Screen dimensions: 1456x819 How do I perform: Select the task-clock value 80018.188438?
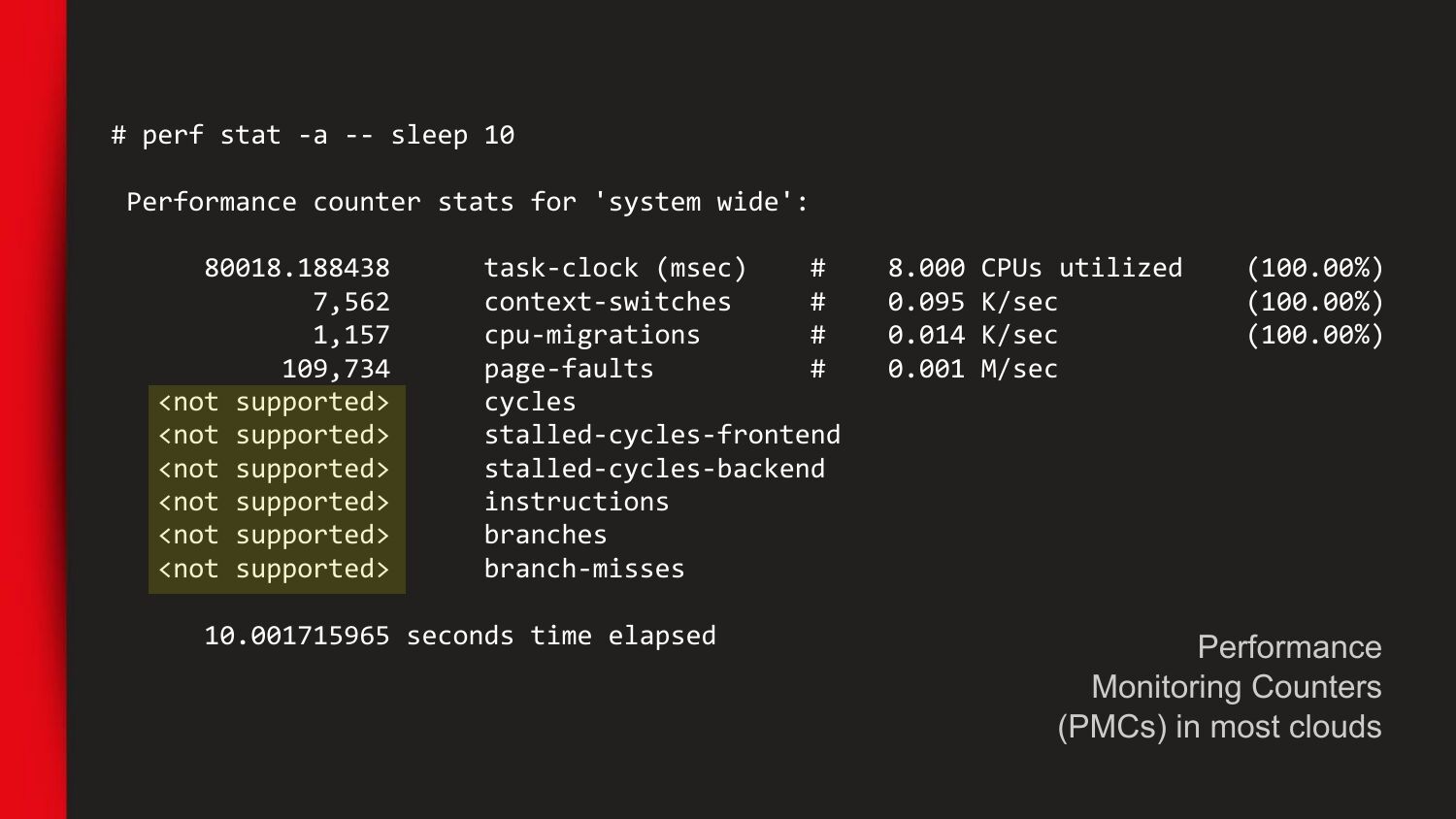click(297, 268)
